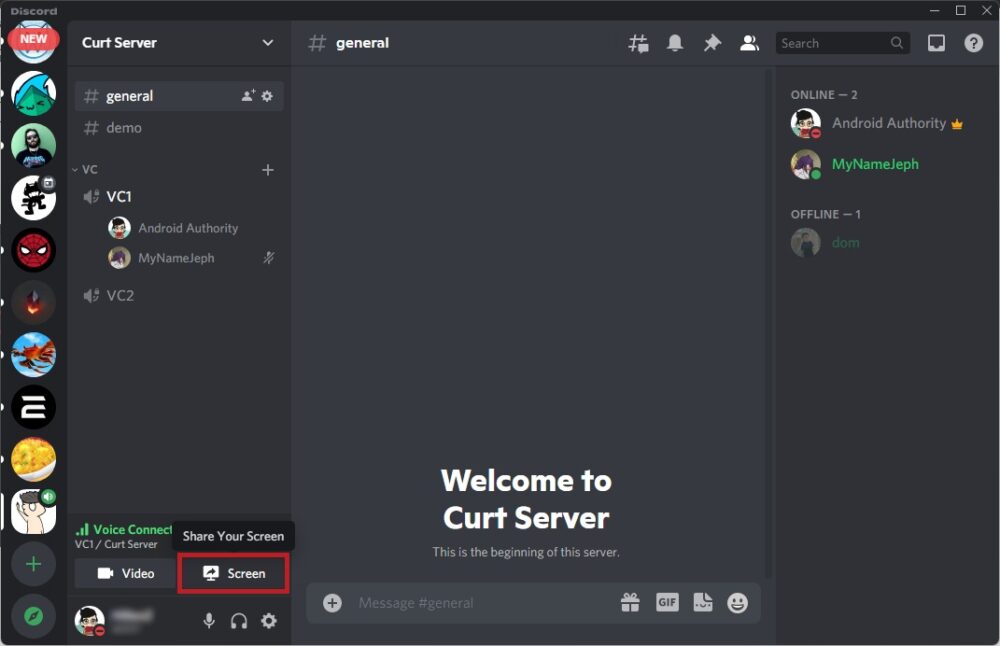Open pinned messages with the pin icon
1000x646 pixels.
[712, 43]
